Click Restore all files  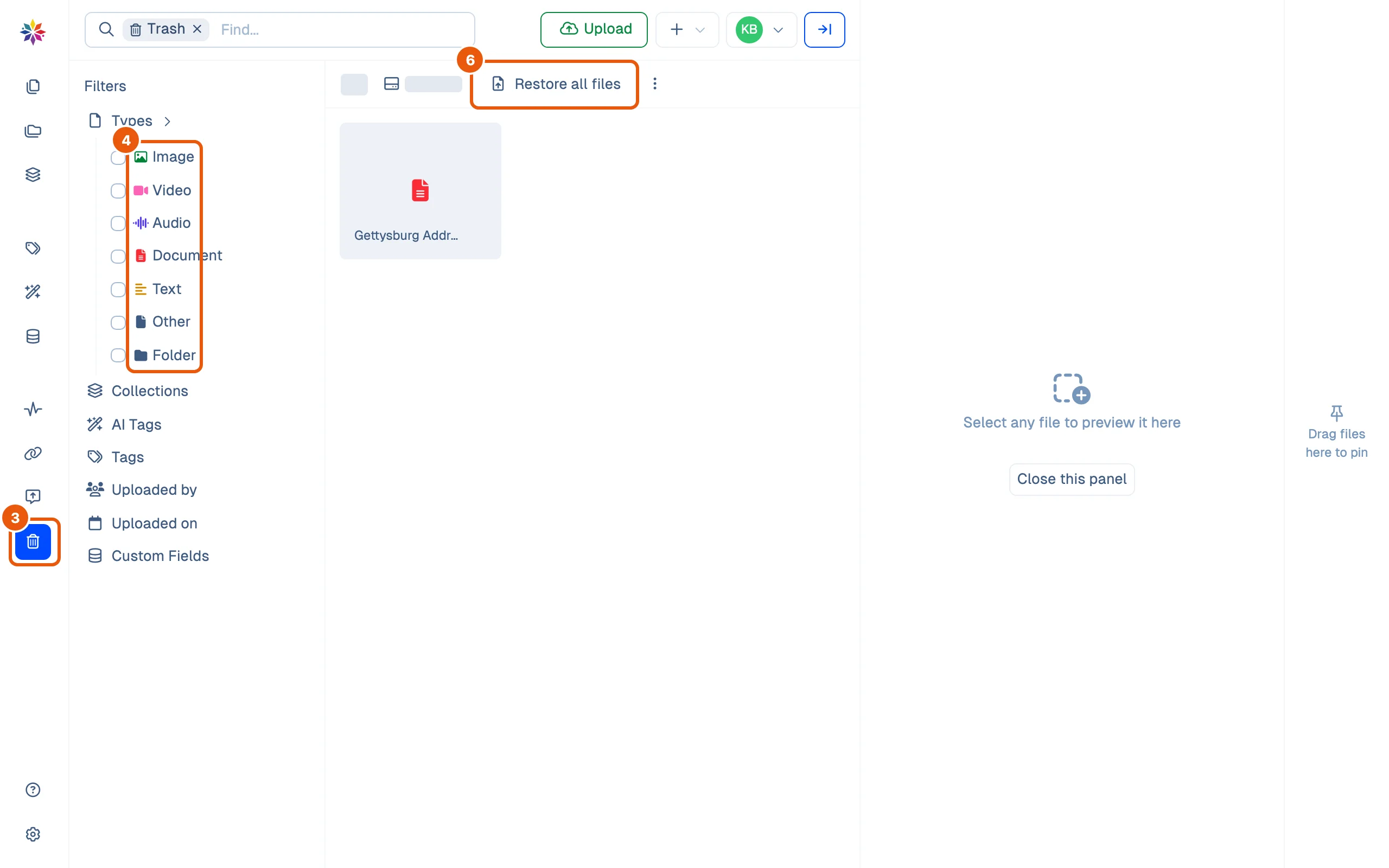tap(555, 84)
